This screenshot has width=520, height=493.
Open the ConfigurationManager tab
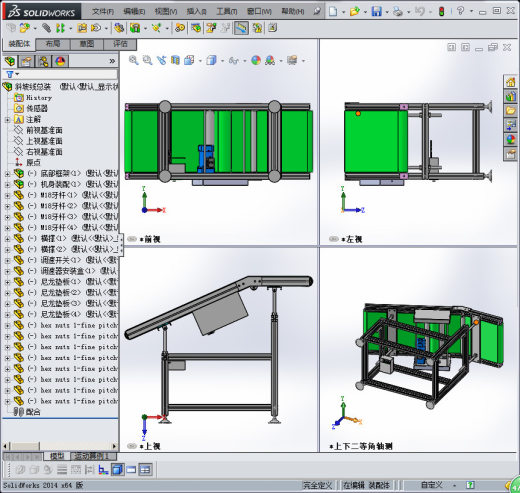click(43, 61)
